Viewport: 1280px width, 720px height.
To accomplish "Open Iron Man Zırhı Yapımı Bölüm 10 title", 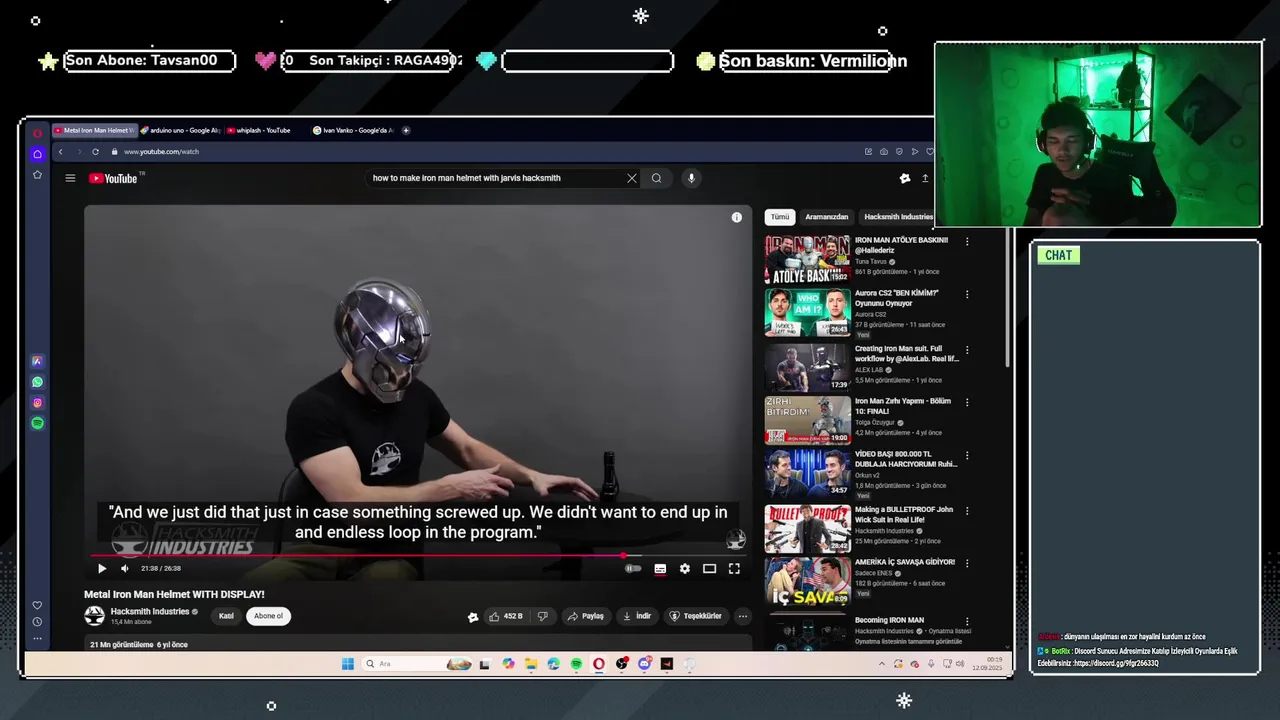I will [903, 406].
